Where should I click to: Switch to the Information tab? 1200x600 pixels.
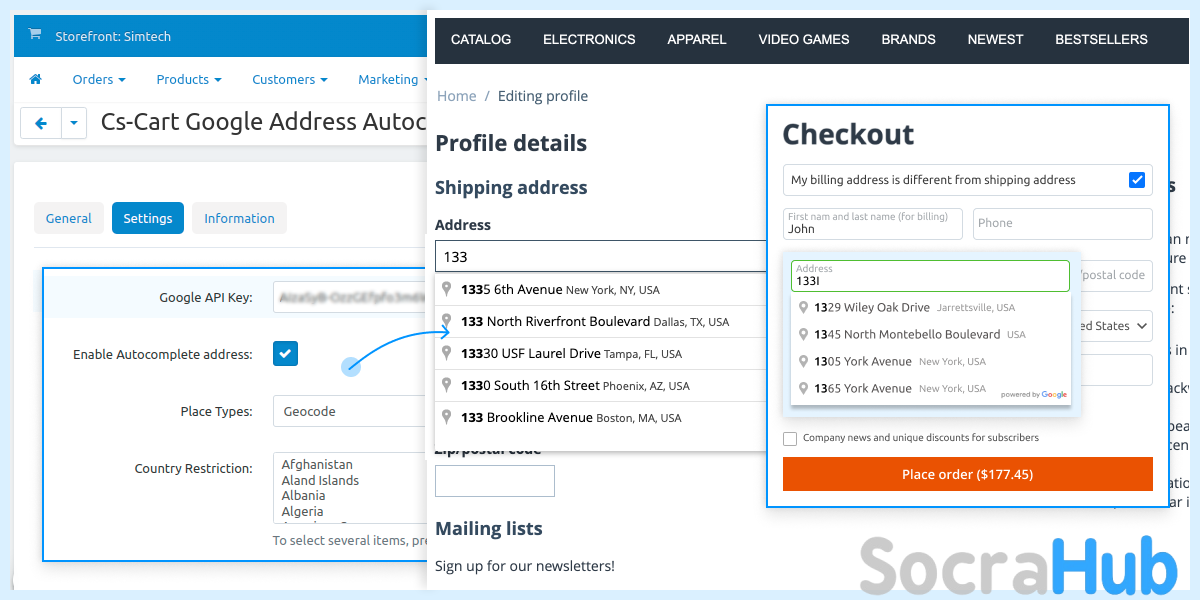pyautogui.click(x=239, y=218)
